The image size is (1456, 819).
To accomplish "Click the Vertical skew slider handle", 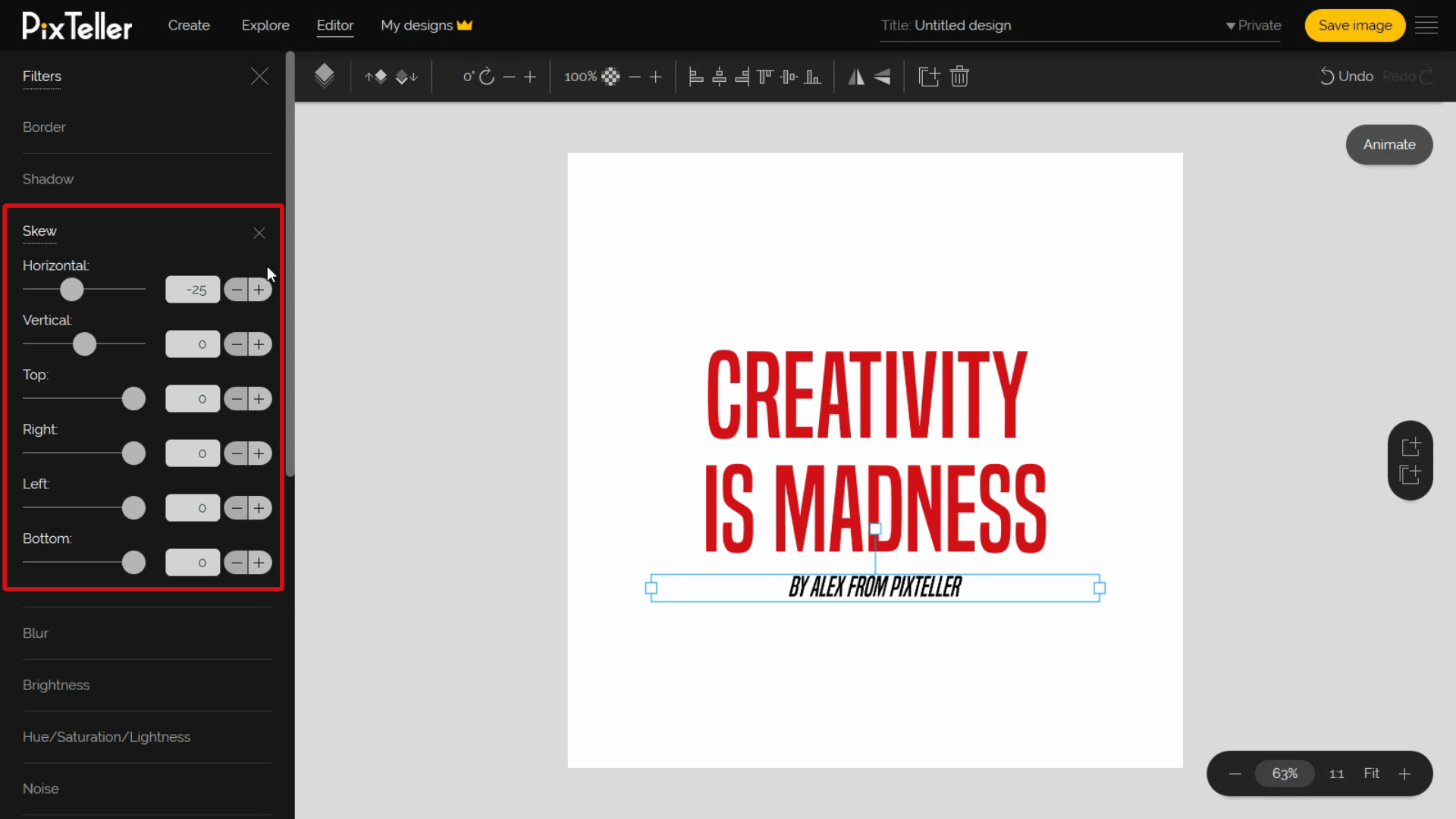I will coord(85,344).
